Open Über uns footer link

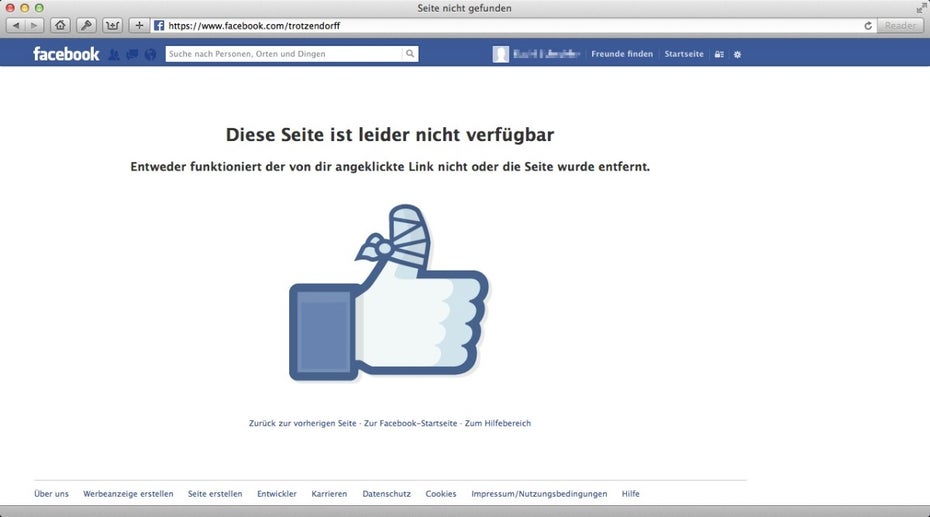[52, 494]
